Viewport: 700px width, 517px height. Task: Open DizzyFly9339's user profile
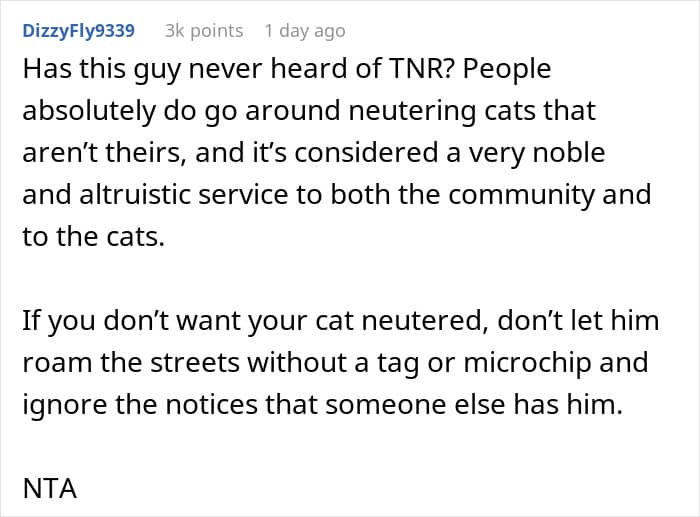click(77, 31)
